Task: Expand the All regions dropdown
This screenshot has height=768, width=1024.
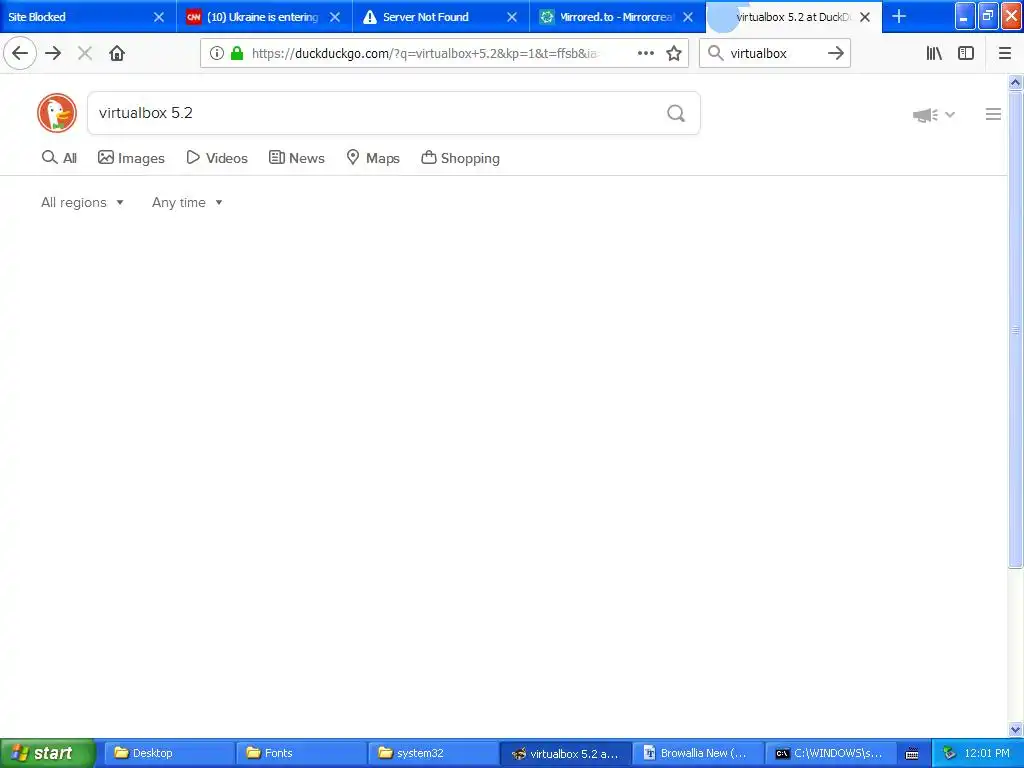Action: point(82,202)
